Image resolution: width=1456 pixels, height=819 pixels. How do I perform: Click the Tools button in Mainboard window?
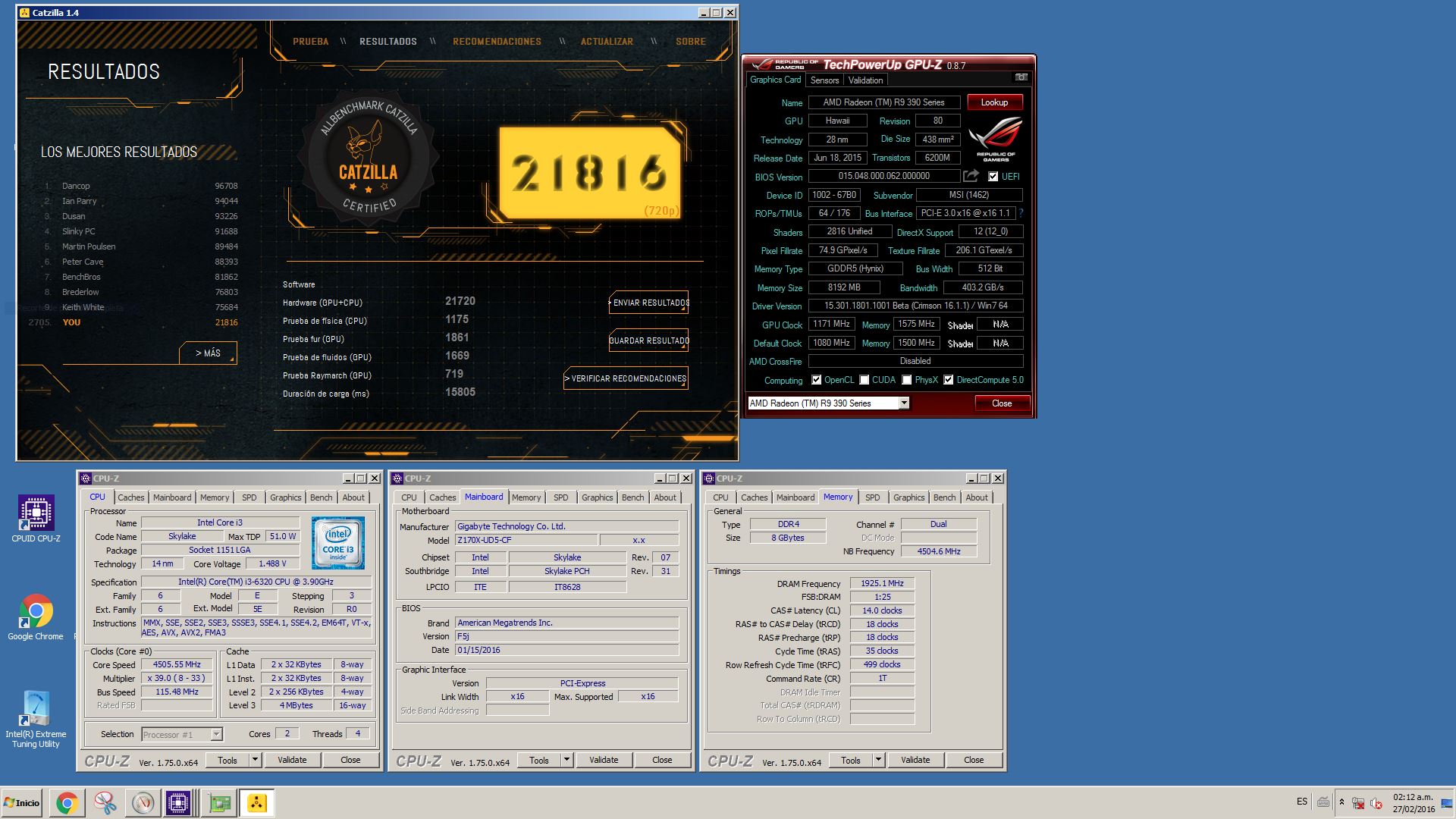[539, 760]
